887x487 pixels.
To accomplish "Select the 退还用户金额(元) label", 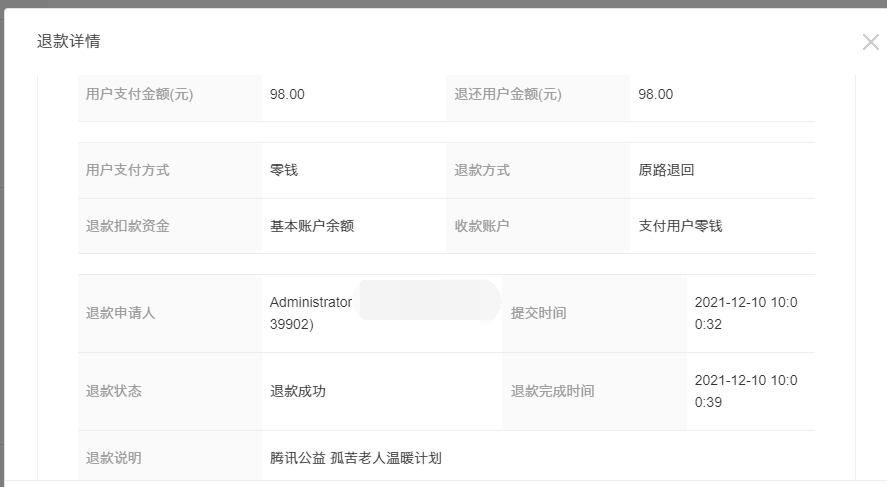I will click(x=507, y=94).
